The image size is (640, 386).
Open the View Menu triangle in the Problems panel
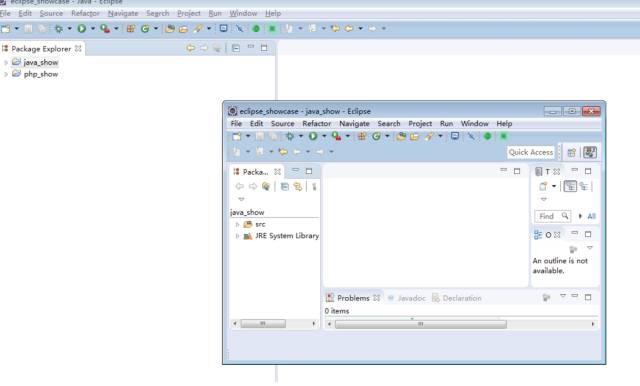[562, 295]
